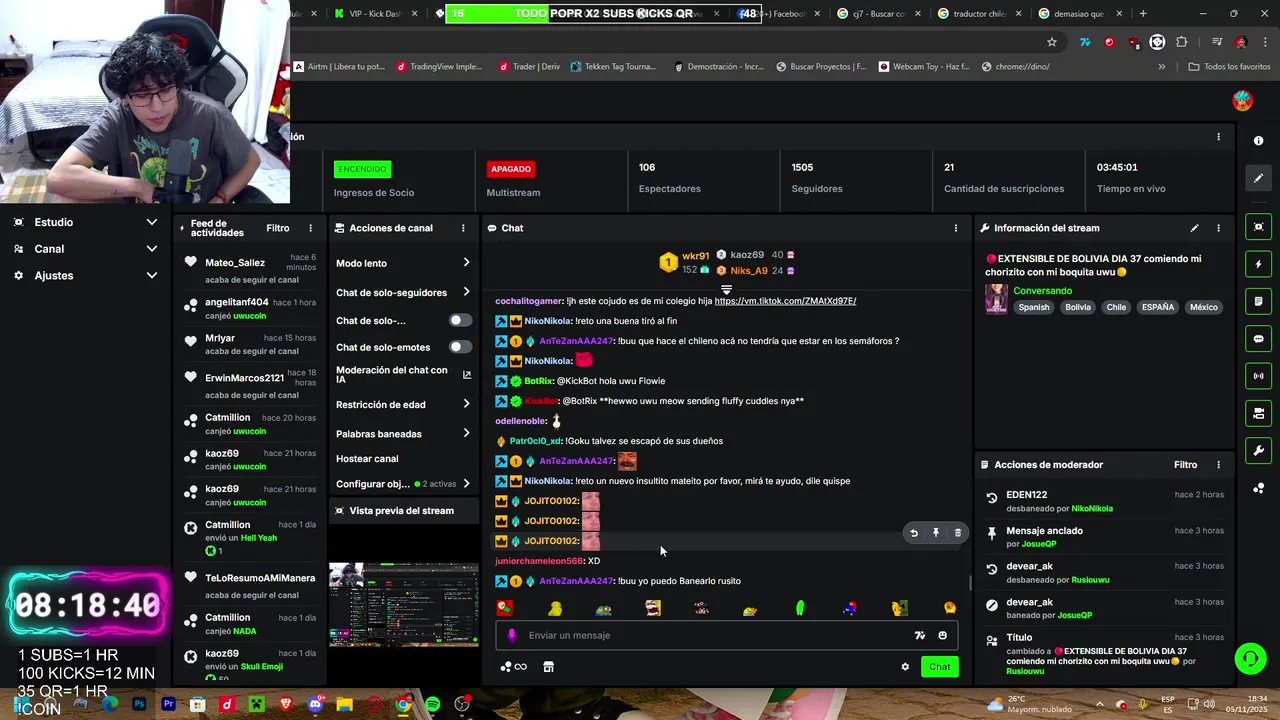Expand the Estudio sidebar section

pos(84,222)
